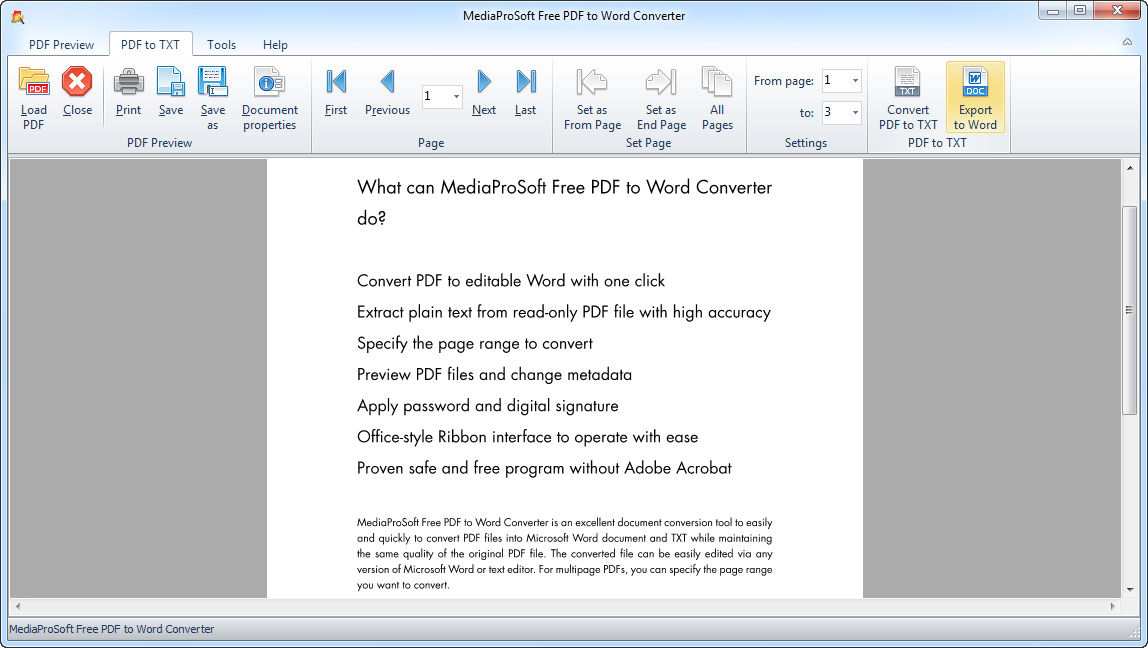Screen dimensions: 1148x648
Task: Click the line 'Convert PDF to editable Word with one click'
Action: [x=511, y=281]
